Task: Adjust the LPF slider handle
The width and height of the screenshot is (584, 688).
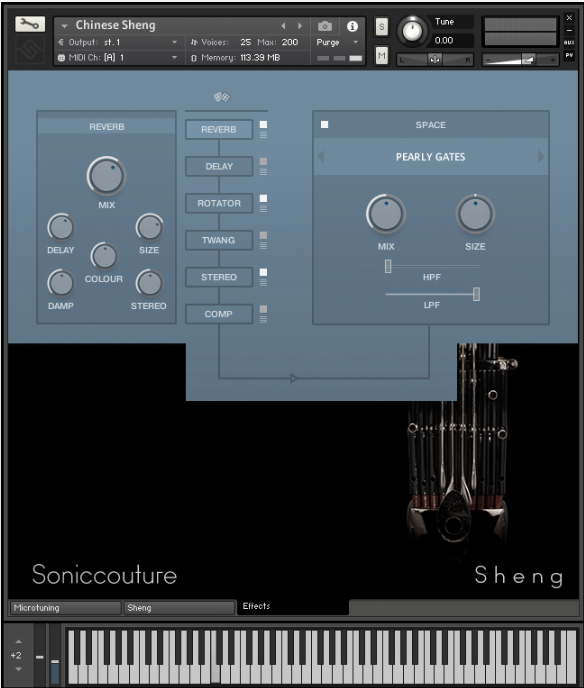Action: pos(476,294)
